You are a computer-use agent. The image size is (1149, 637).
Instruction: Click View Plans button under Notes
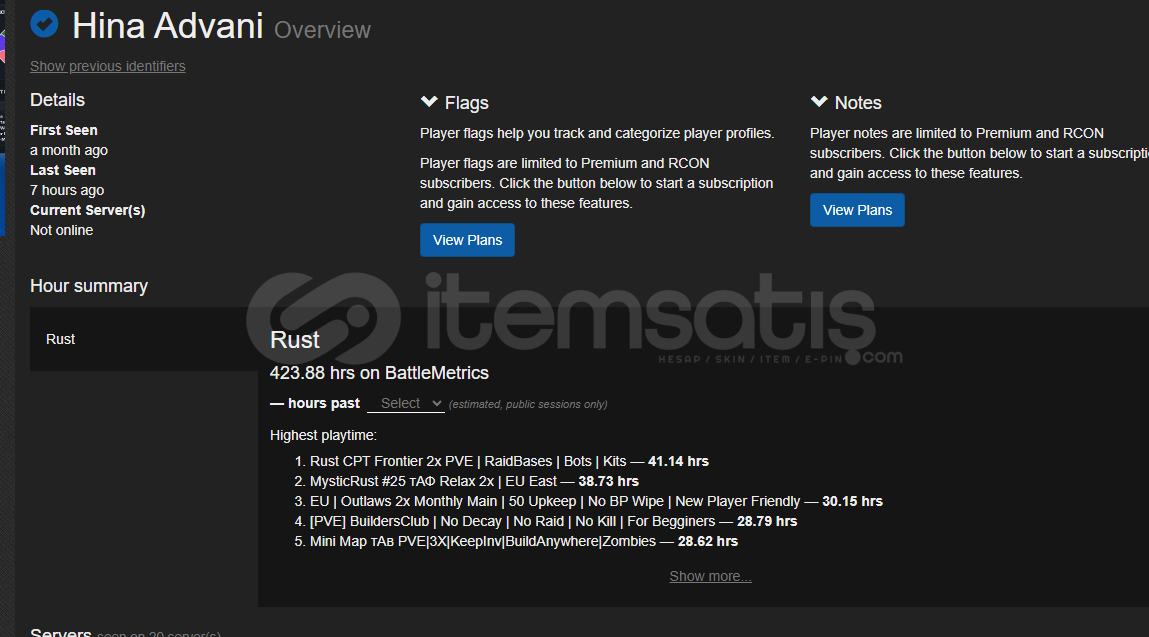pos(857,210)
